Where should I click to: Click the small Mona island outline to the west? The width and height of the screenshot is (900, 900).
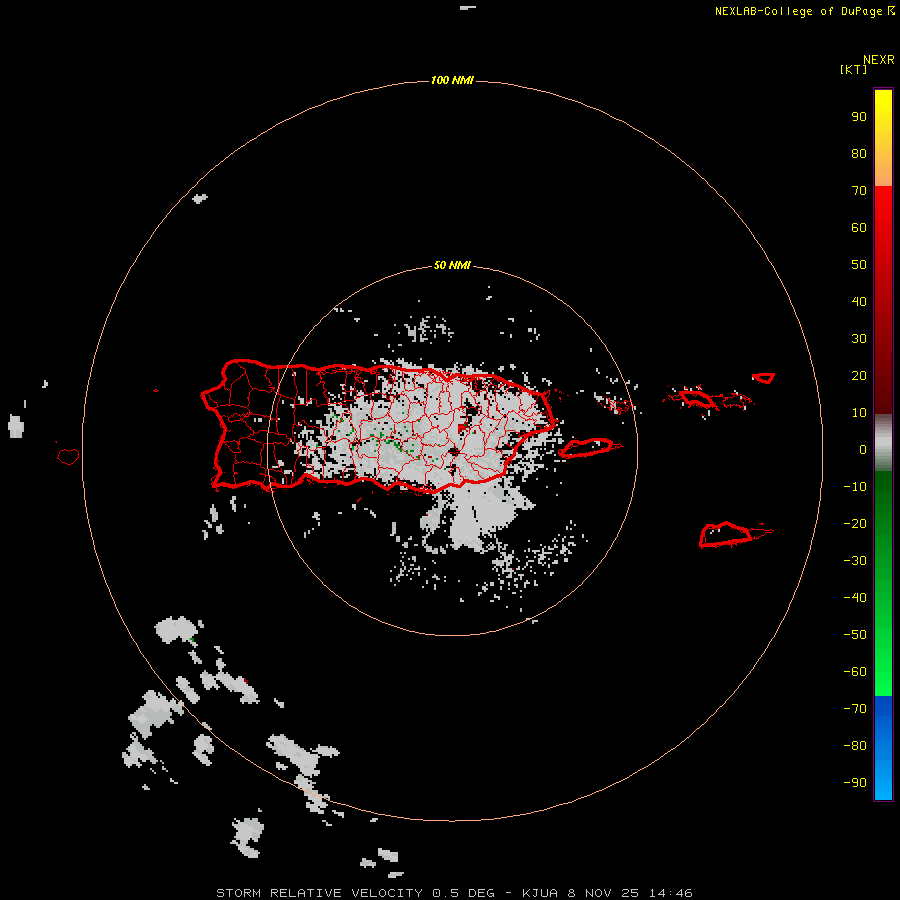pyautogui.click(x=68, y=456)
